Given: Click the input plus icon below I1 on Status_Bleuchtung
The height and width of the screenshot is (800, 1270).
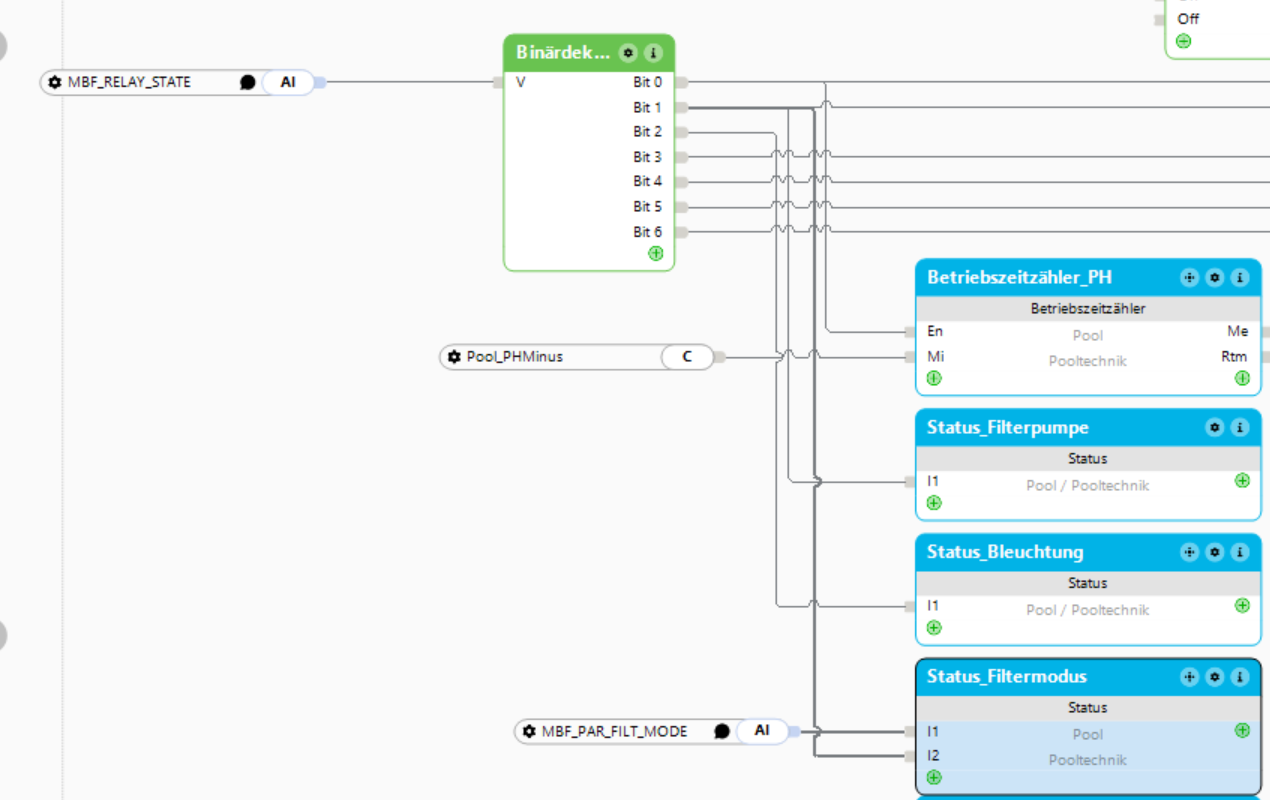Looking at the screenshot, I should [x=934, y=628].
